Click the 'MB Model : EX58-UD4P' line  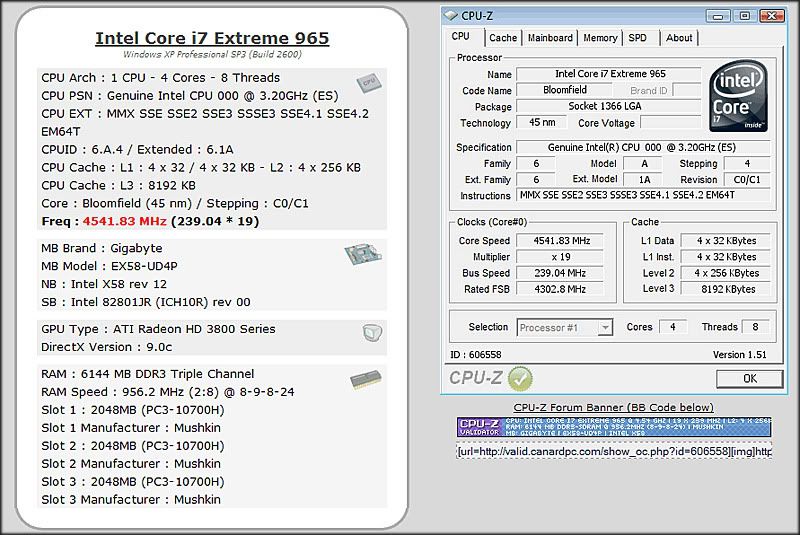point(109,266)
